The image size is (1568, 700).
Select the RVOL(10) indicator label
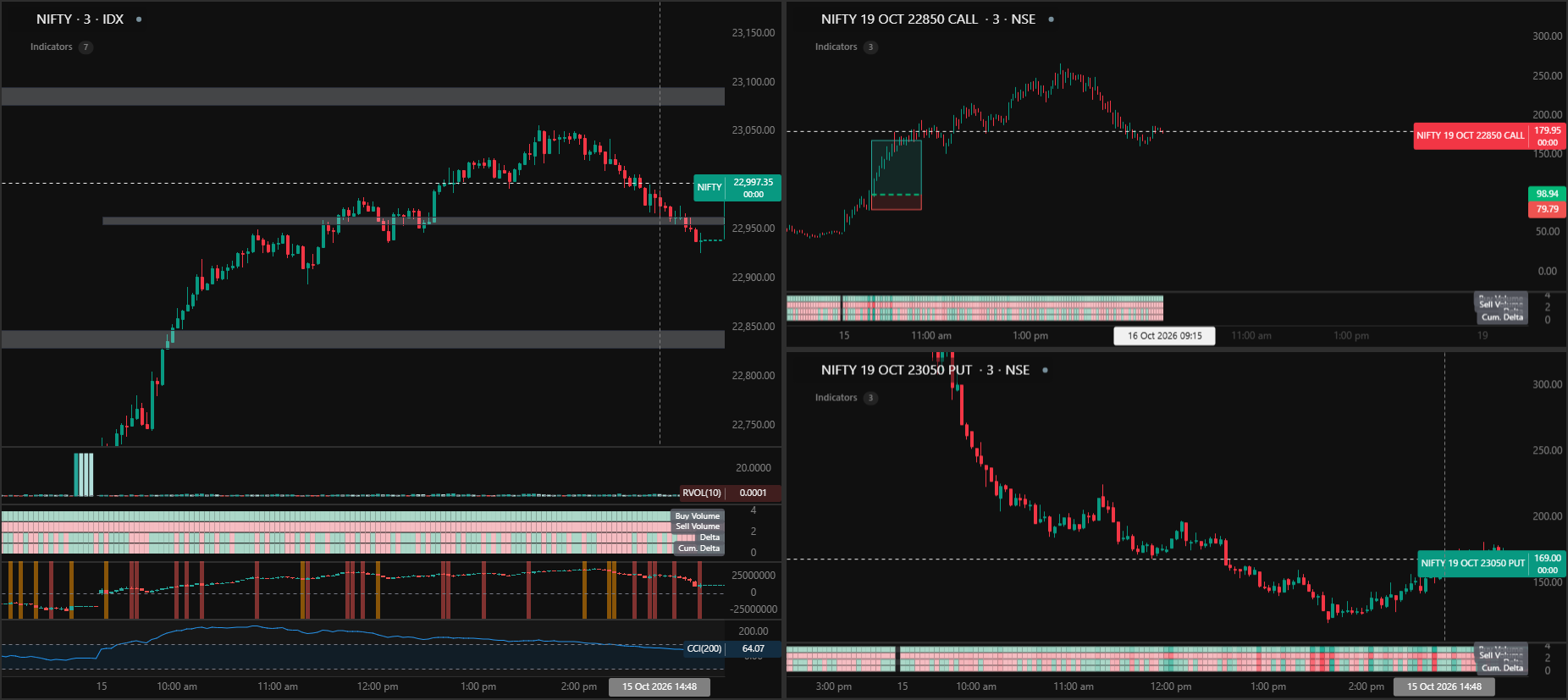pyautogui.click(x=702, y=493)
